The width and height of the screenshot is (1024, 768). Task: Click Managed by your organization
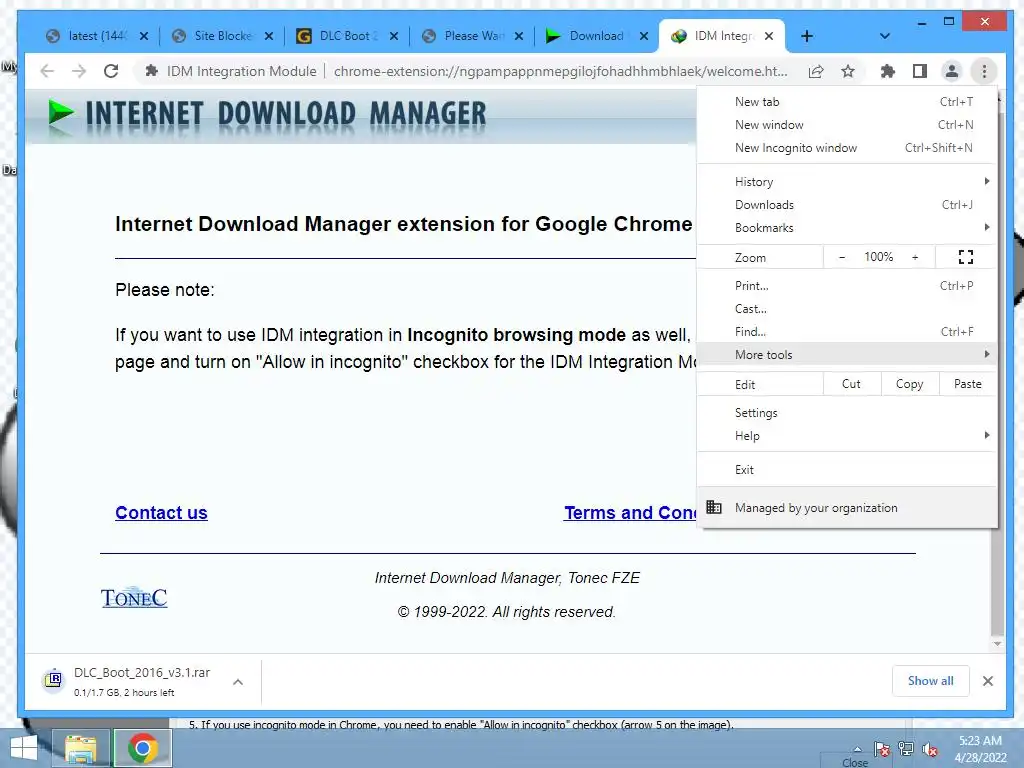coord(846,507)
